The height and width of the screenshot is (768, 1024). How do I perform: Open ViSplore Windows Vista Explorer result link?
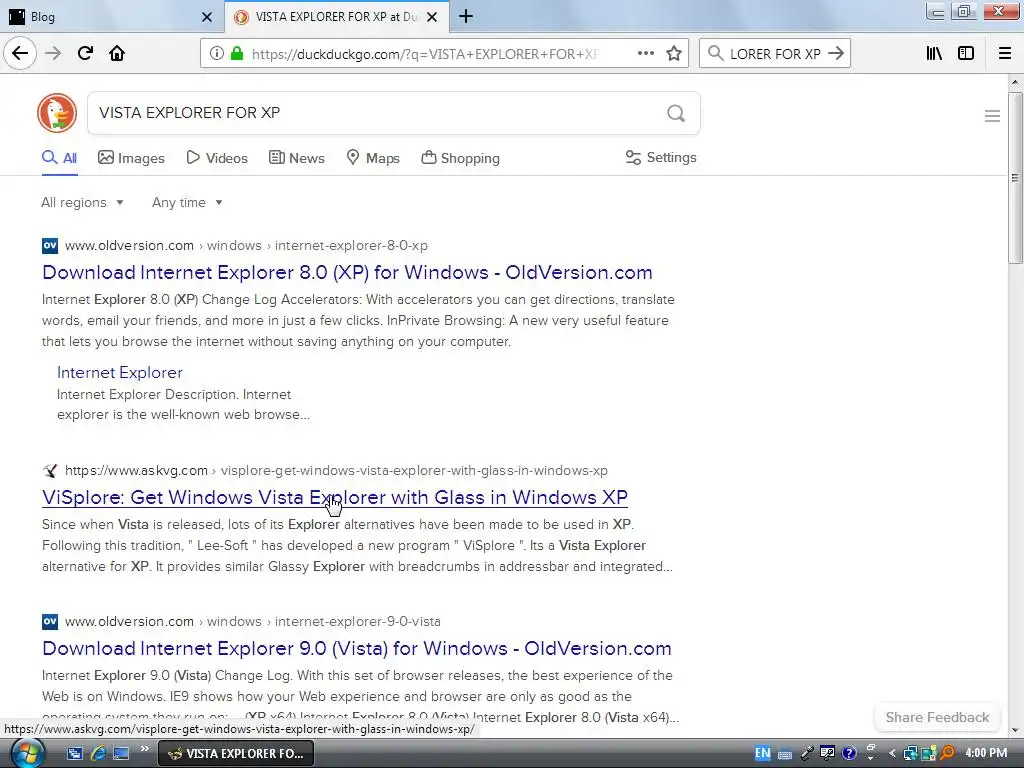pyautogui.click(x=334, y=498)
